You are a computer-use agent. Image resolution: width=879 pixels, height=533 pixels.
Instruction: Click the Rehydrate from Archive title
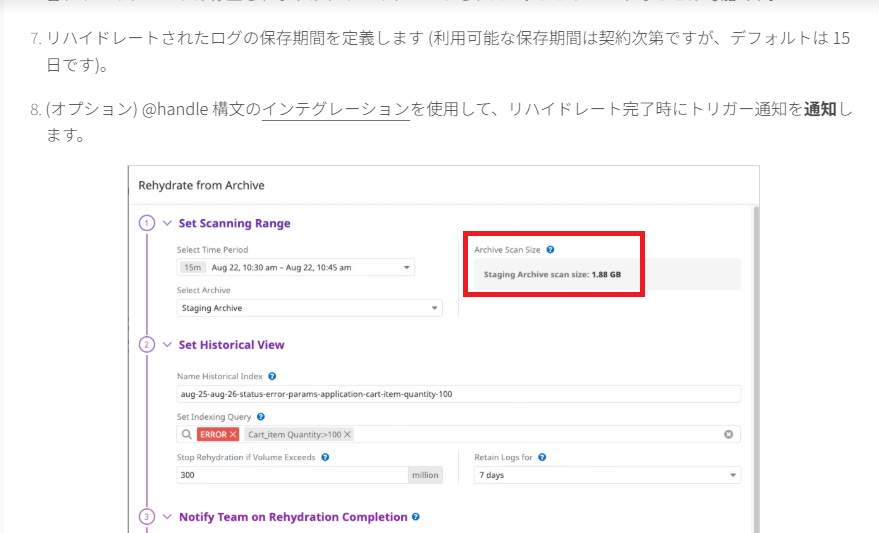(x=201, y=186)
